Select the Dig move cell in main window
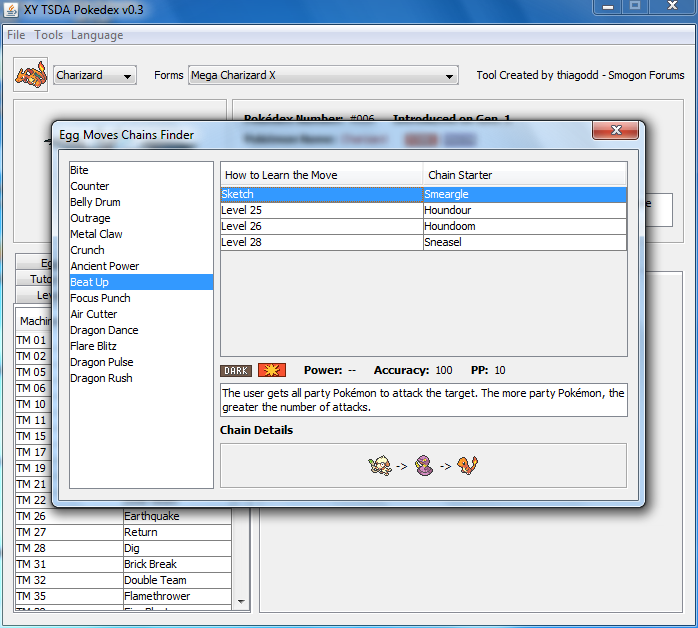Image resolution: width=698 pixels, height=628 pixels. 177,548
